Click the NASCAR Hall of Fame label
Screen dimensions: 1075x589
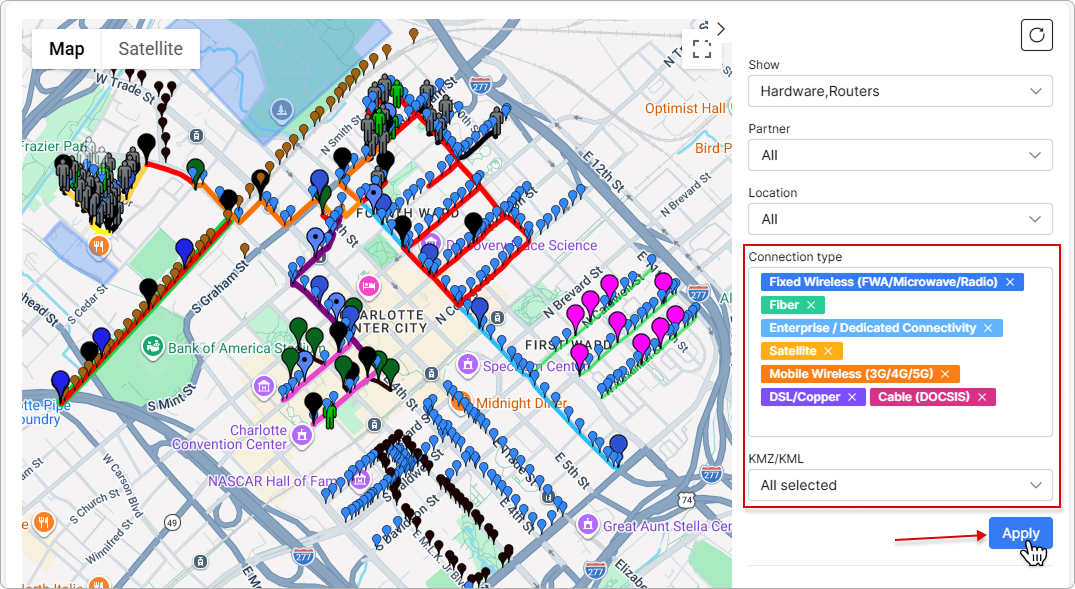click(273, 481)
